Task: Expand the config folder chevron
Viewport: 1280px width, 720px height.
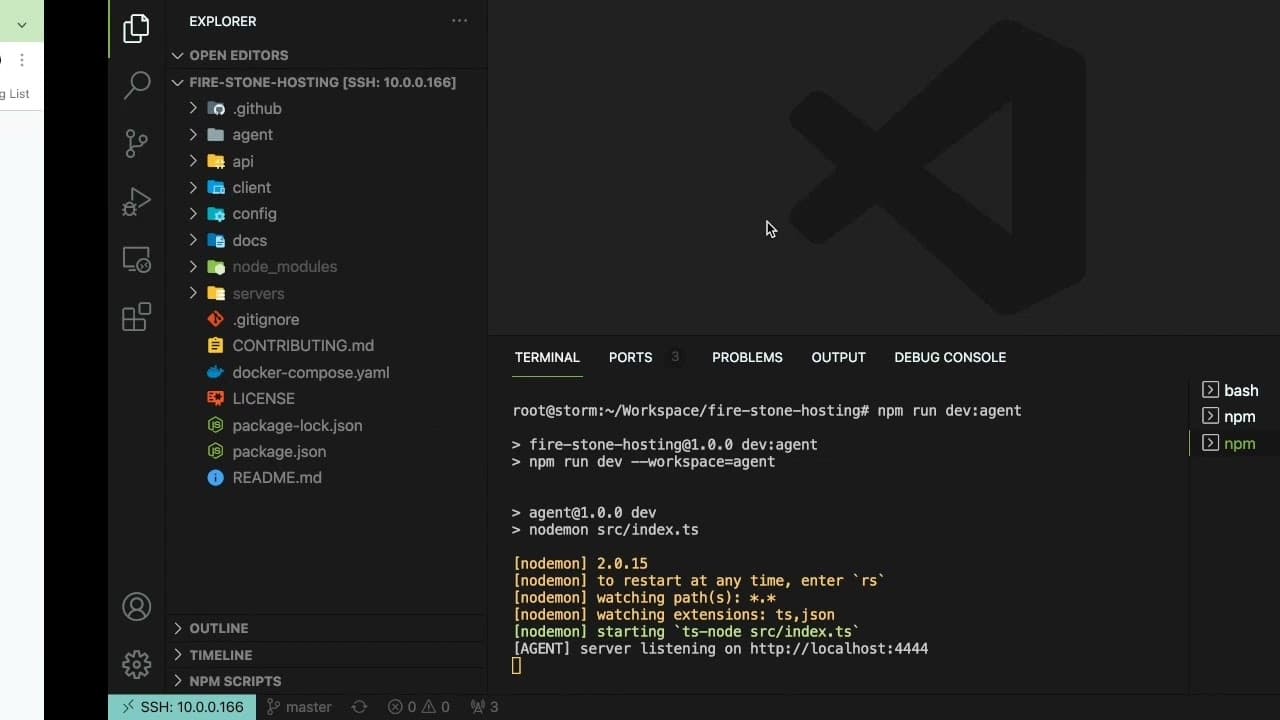Action: pos(193,214)
